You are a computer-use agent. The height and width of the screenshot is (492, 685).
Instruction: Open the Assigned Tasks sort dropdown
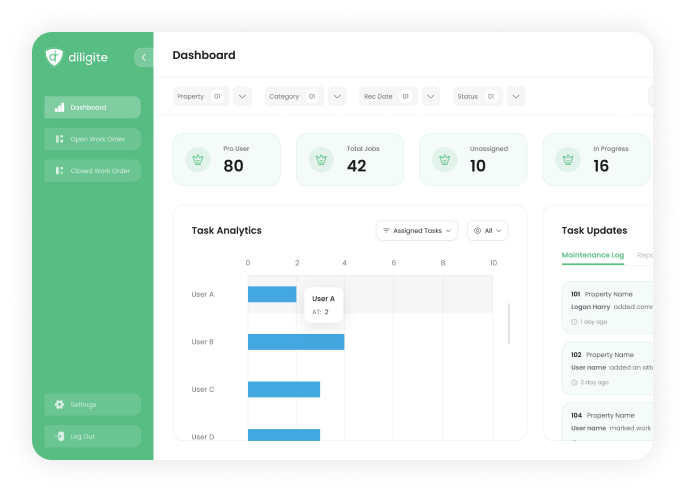click(x=417, y=231)
